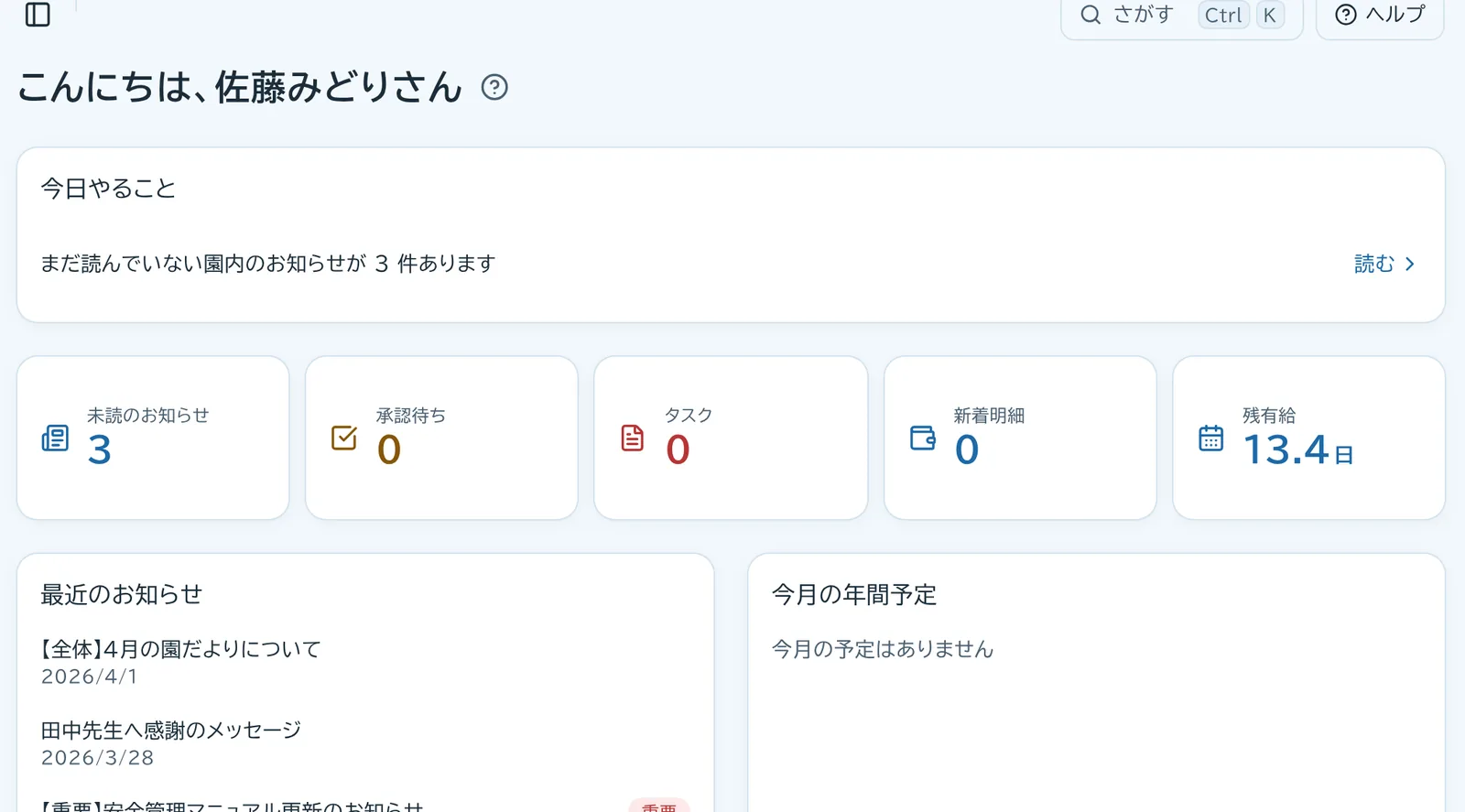Click the 最近のお知らせ heading
Image resolution: width=1465 pixels, height=812 pixels.
pos(122,594)
